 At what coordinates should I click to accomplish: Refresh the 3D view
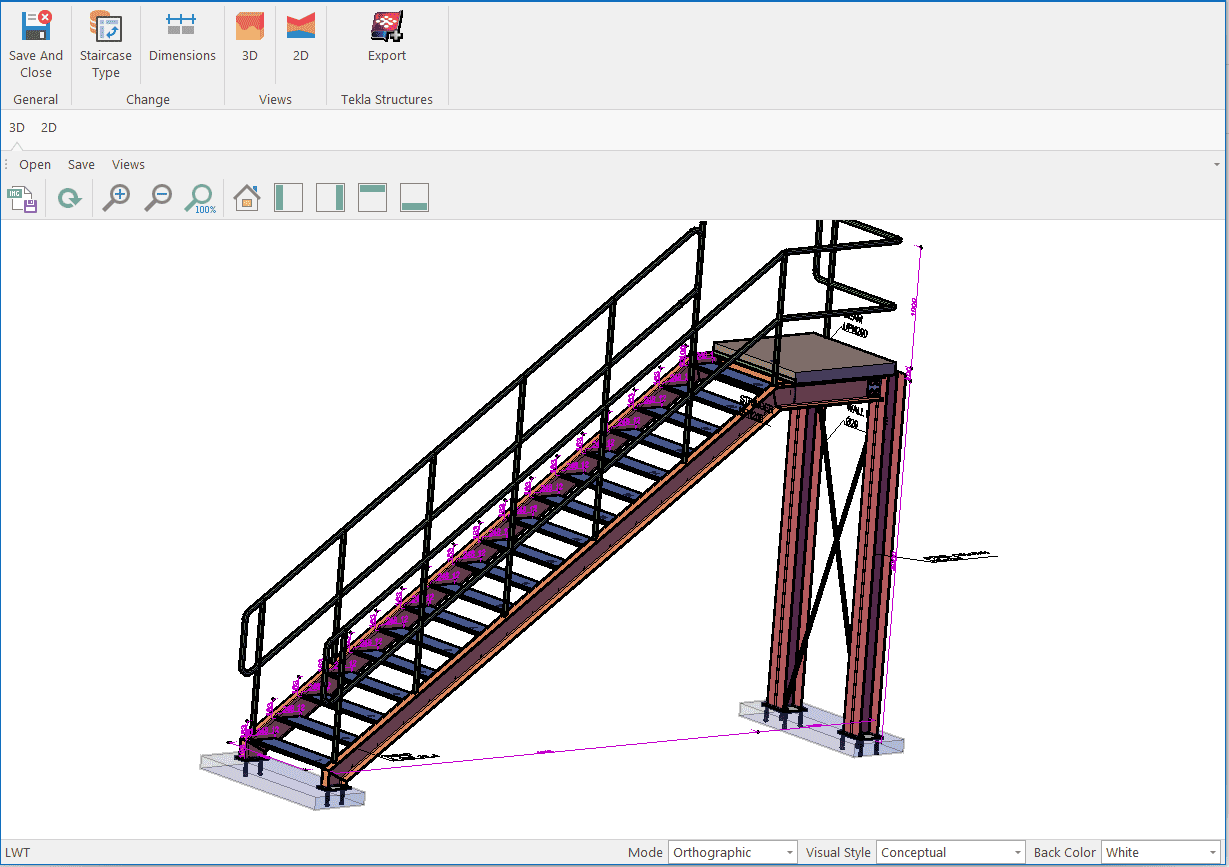pyautogui.click(x=69, y=199)
